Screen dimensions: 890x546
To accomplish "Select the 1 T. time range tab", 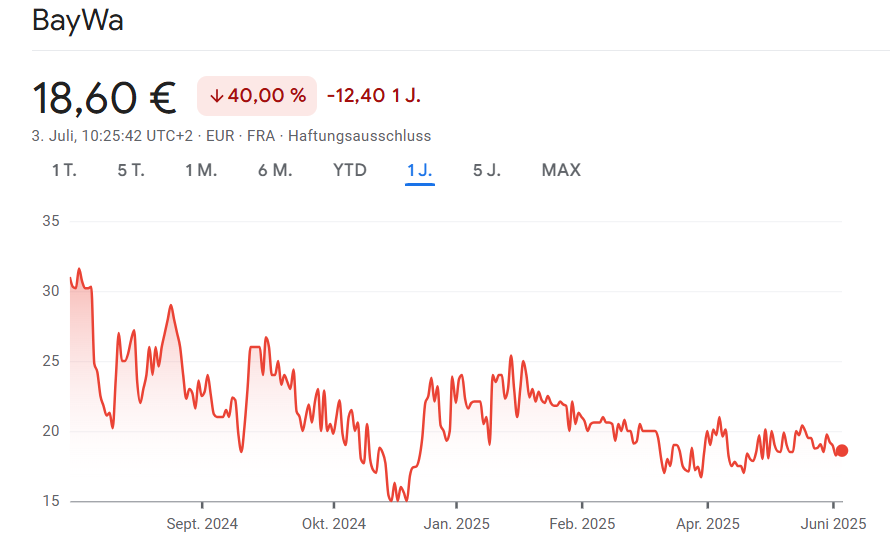I will coord(64,170).
